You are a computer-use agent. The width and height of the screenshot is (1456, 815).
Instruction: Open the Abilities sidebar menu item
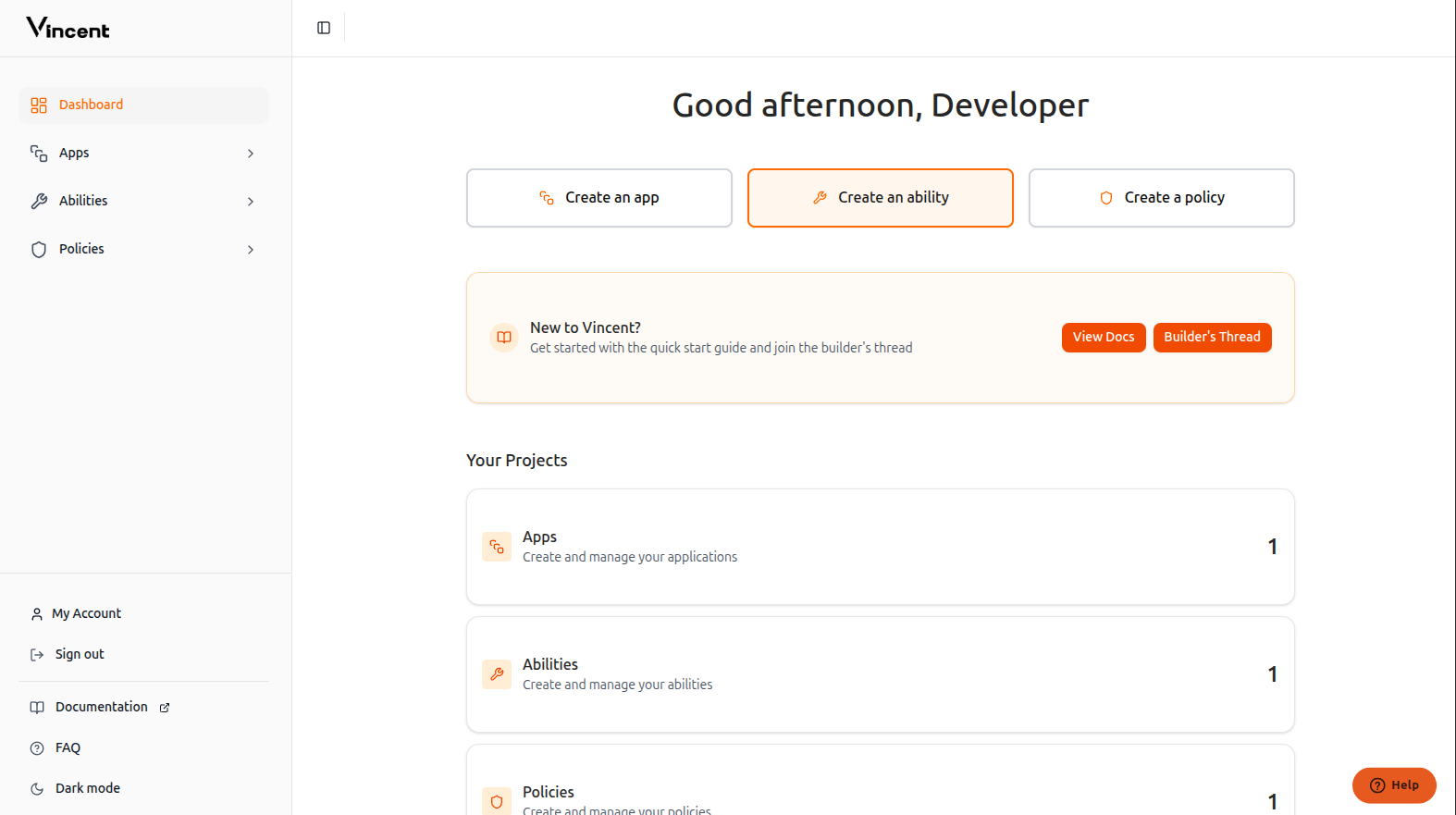143,202
